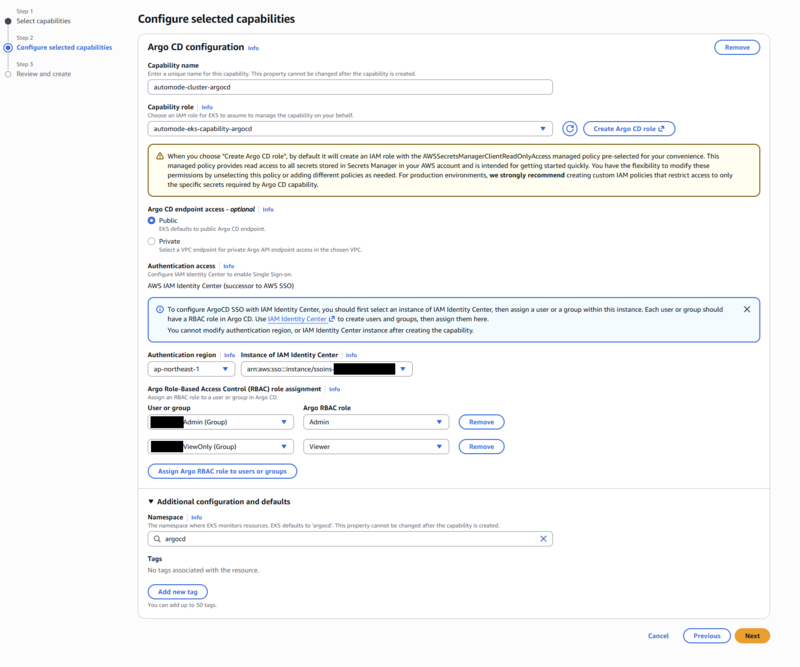Click the info circle icon in the SSO banner
Viewport: 800px width, 667px height.
160,309
